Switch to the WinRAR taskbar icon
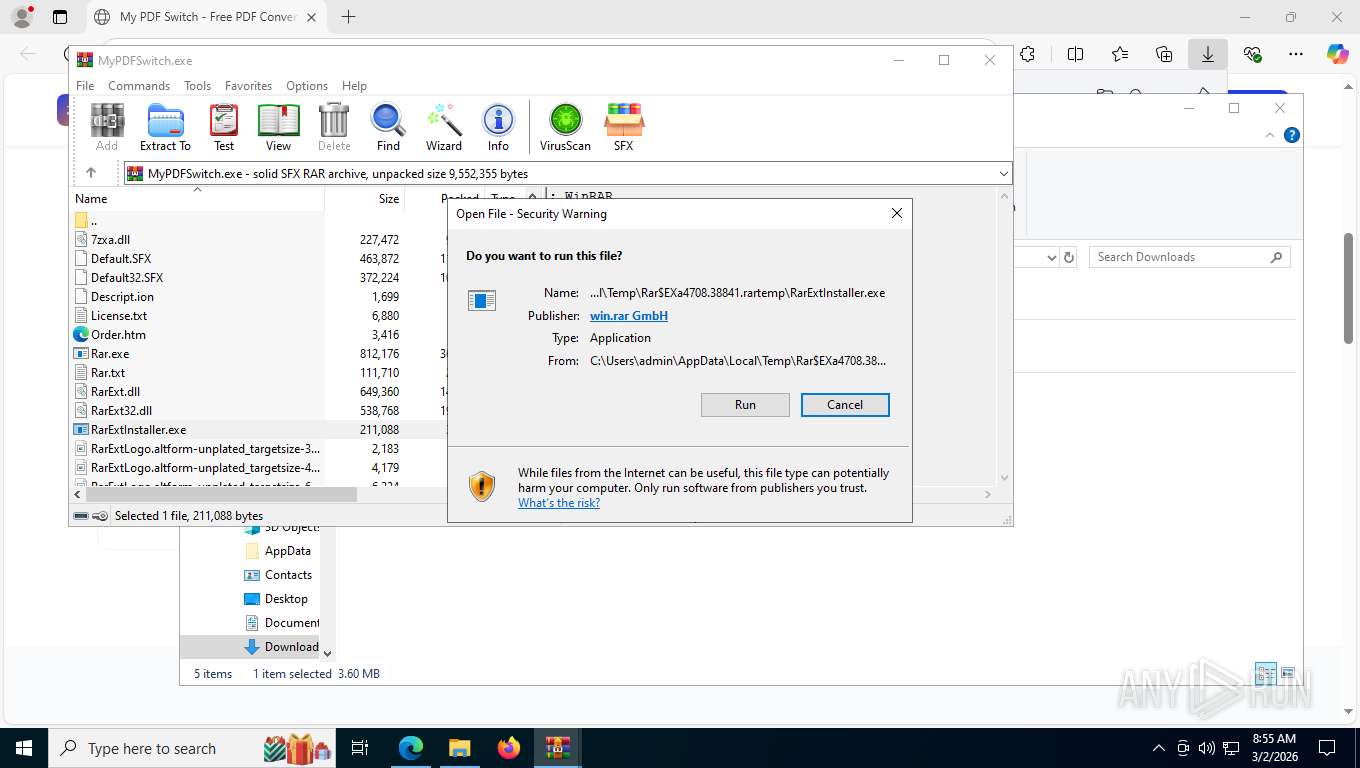Screen dimensions: 1360x768 [x=558, y=748]
